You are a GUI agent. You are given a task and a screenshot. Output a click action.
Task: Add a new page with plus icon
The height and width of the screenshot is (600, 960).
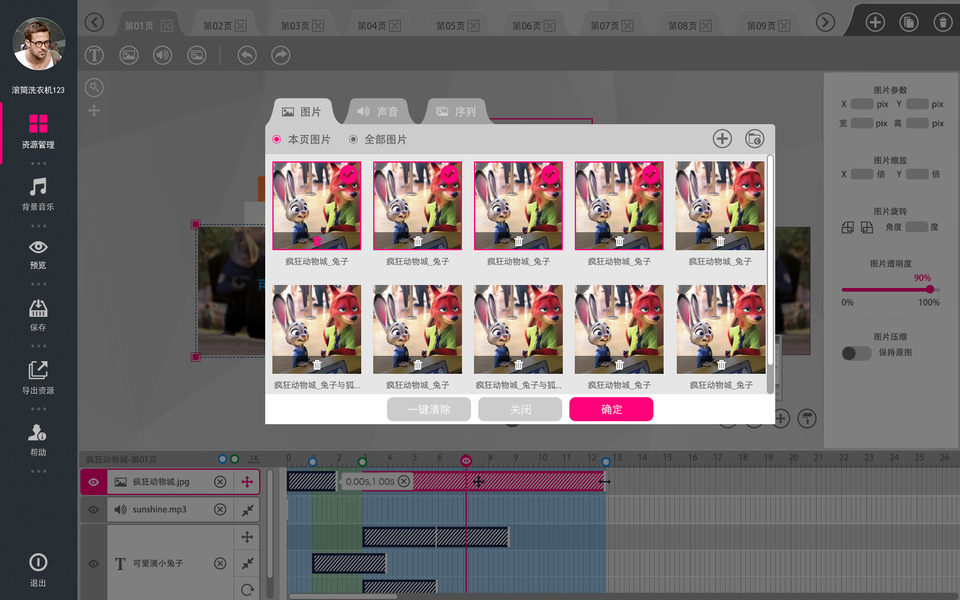pos(875,23)
